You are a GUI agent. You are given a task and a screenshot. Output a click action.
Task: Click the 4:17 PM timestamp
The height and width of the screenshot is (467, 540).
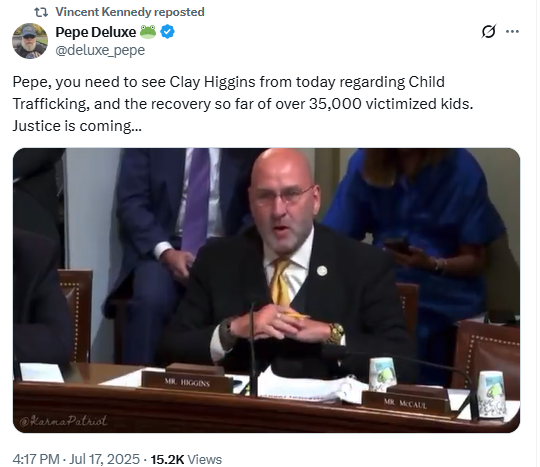point(36,459)
